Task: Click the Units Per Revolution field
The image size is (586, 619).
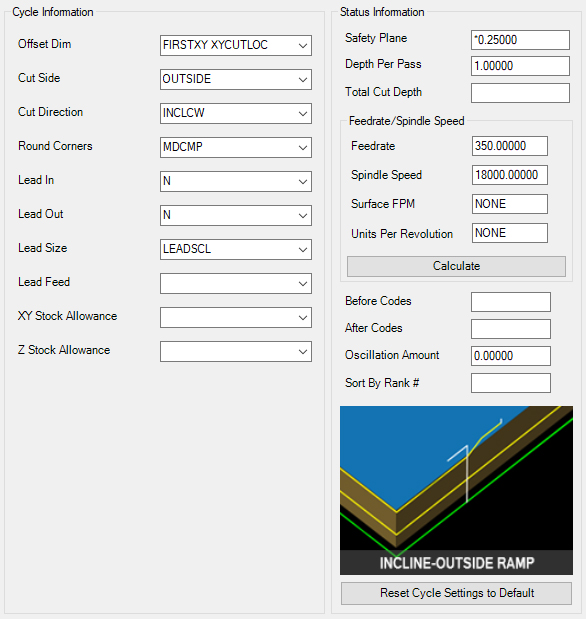Action: pos(509,233)
